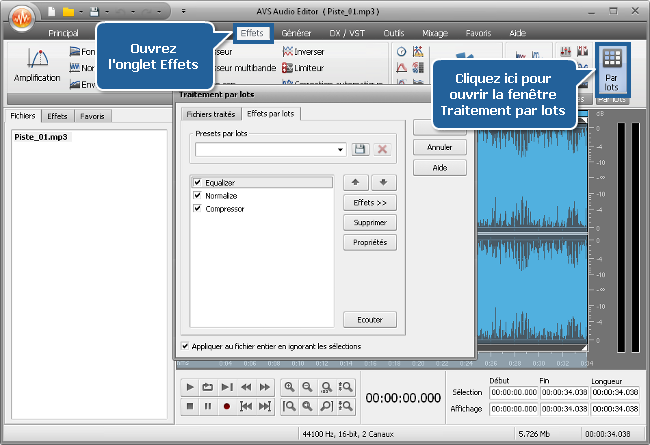Expand the Effets >> list
The width and height of the screenshot is (650, 445).
point(370,202)
